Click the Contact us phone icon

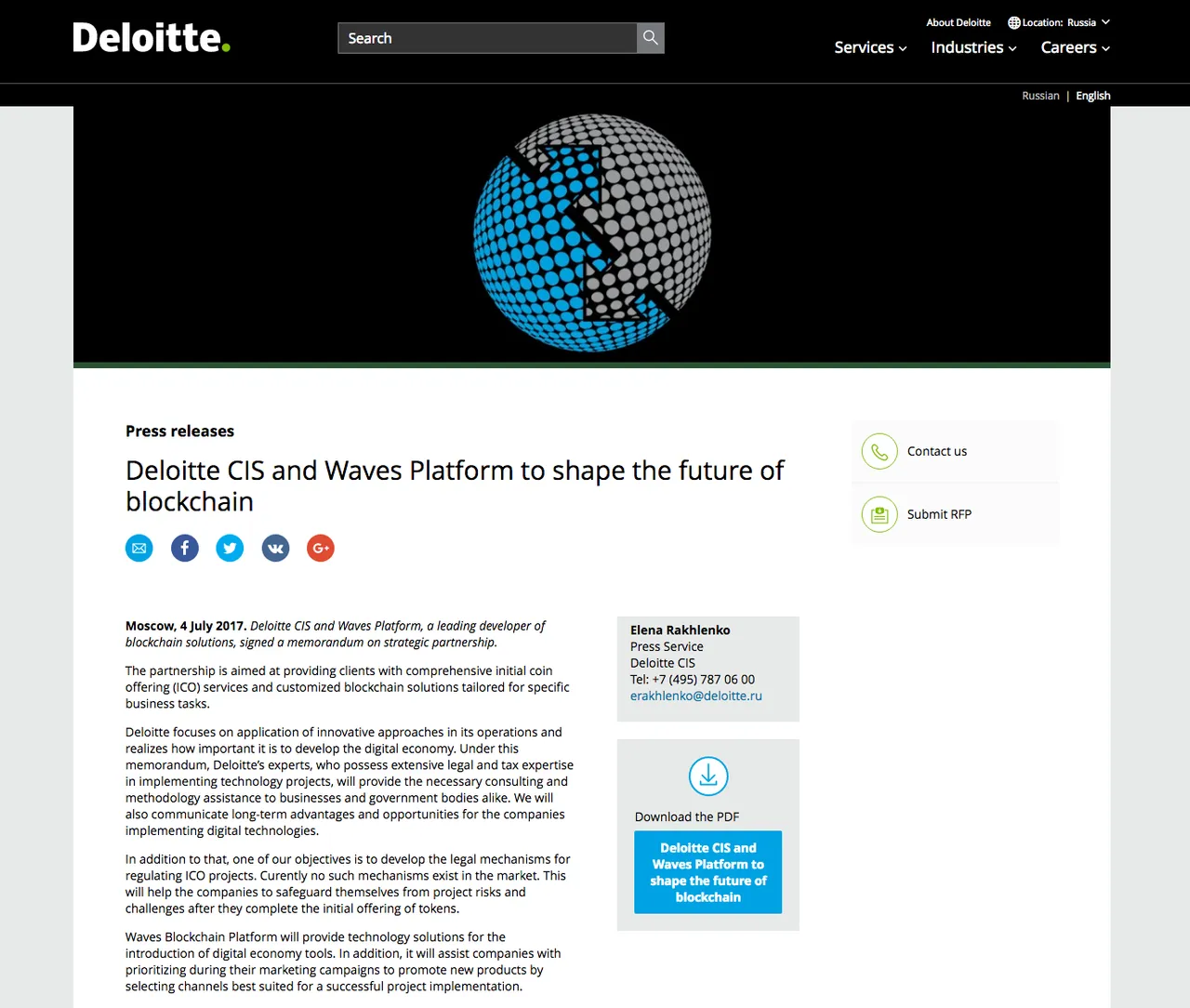(879, 452)
